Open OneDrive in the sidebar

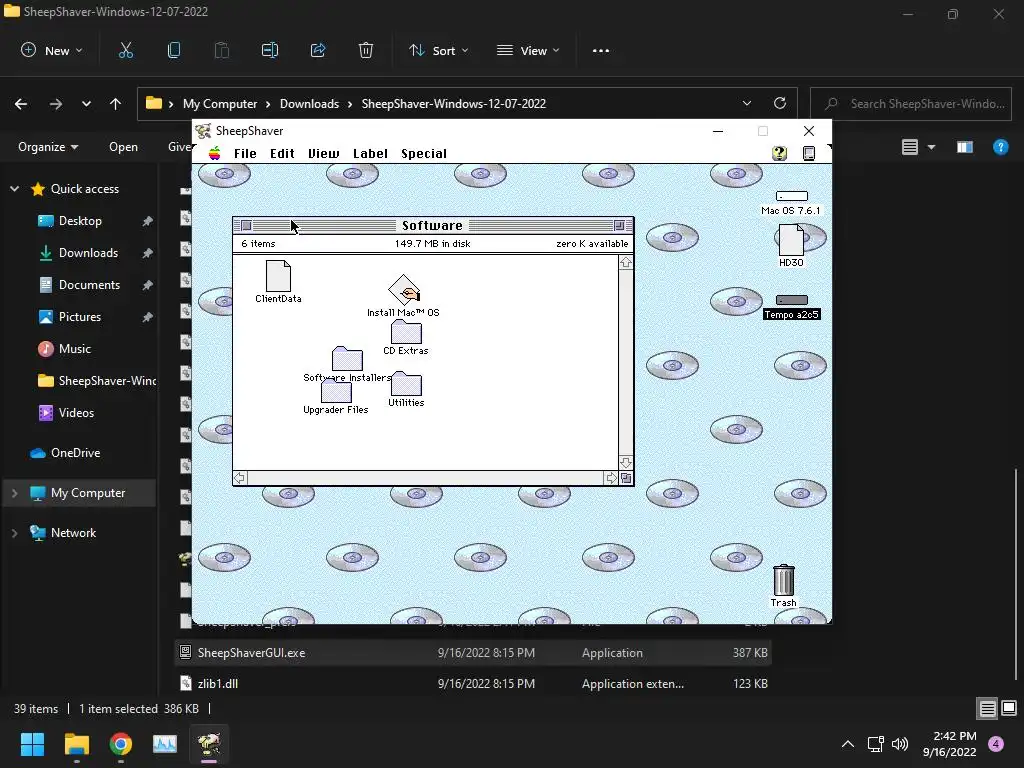point(75,453)
